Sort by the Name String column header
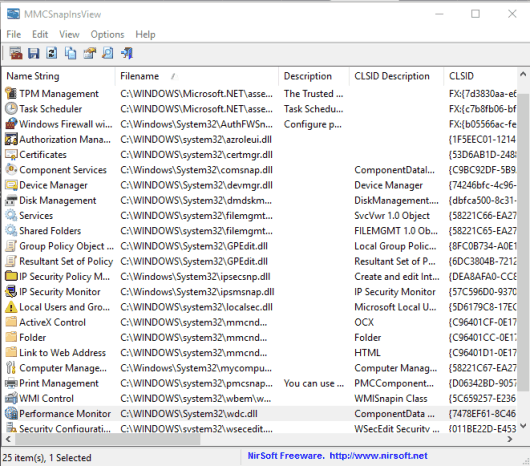This screenshot has width=530, height=466. point(58,76)
